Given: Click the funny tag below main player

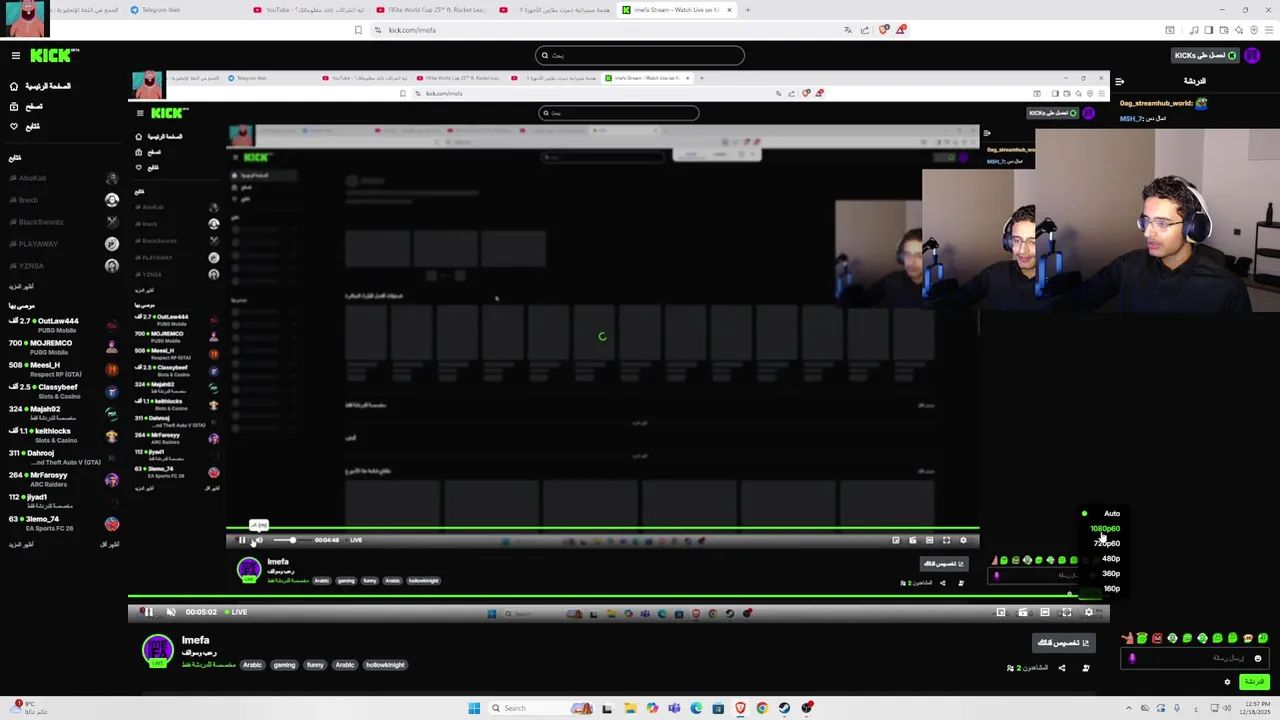Looking at the screenshot, I should [x=315, y=665].
